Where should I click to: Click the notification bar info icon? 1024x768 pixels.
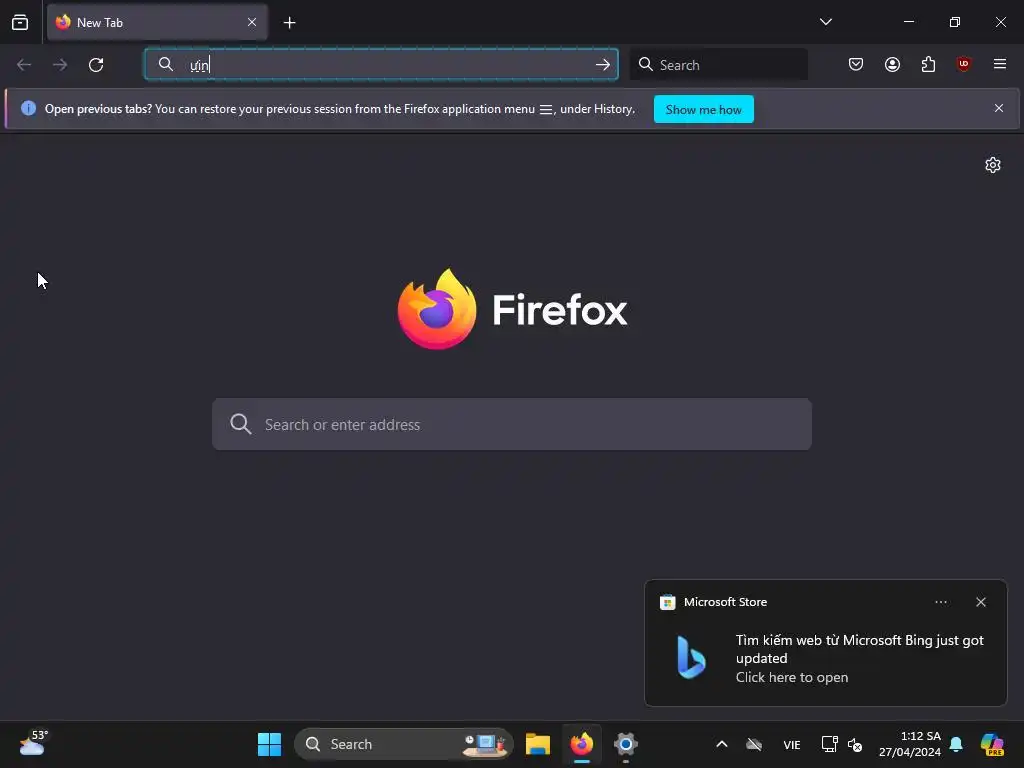(x=28, y=108)
